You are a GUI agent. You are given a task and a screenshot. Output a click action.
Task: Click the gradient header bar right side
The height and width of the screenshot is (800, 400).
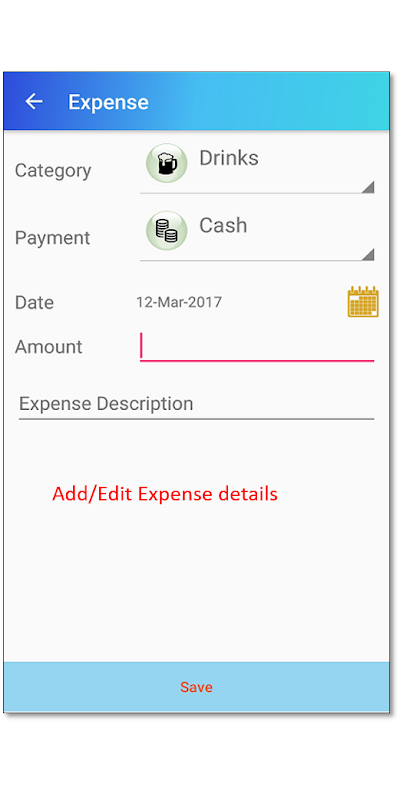(316, 101)
